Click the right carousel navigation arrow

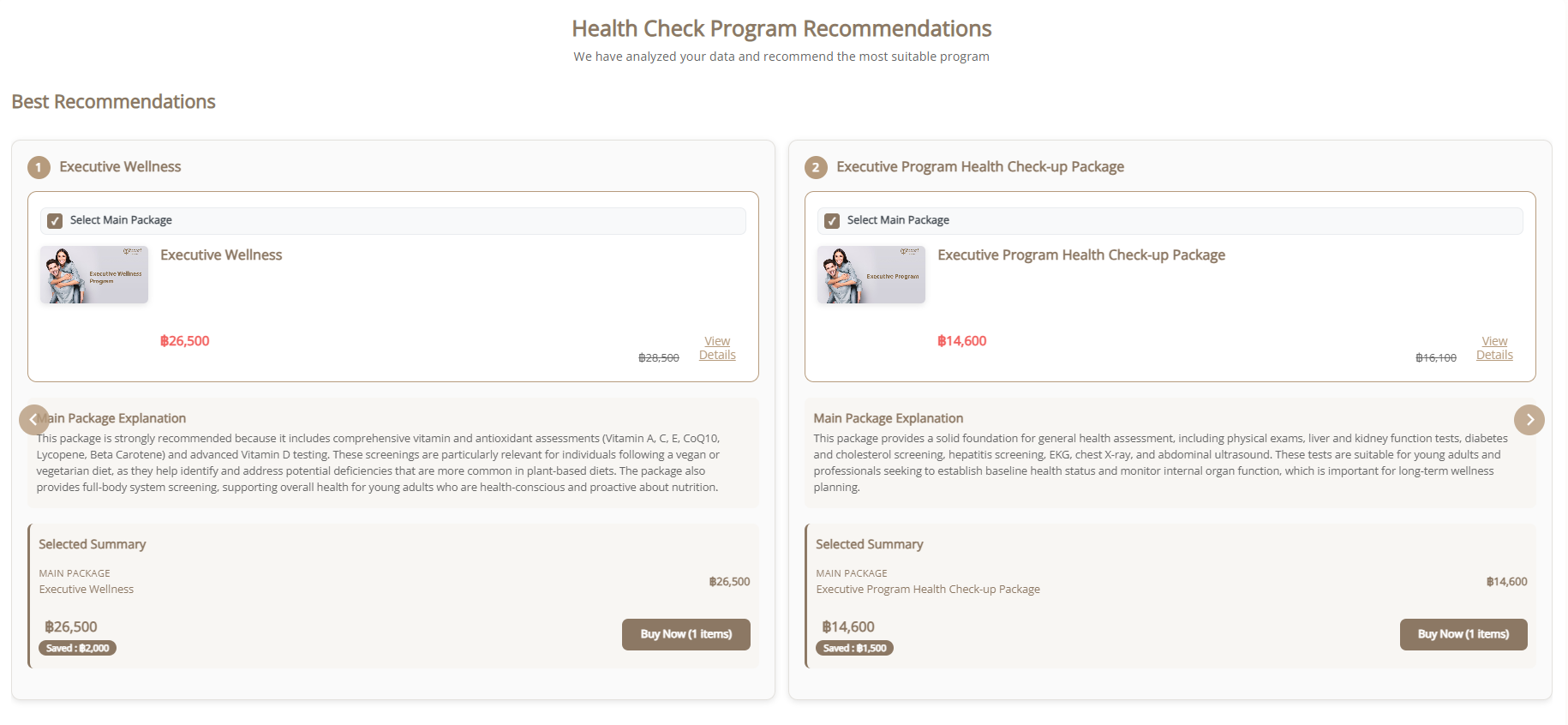(1529, 420)
